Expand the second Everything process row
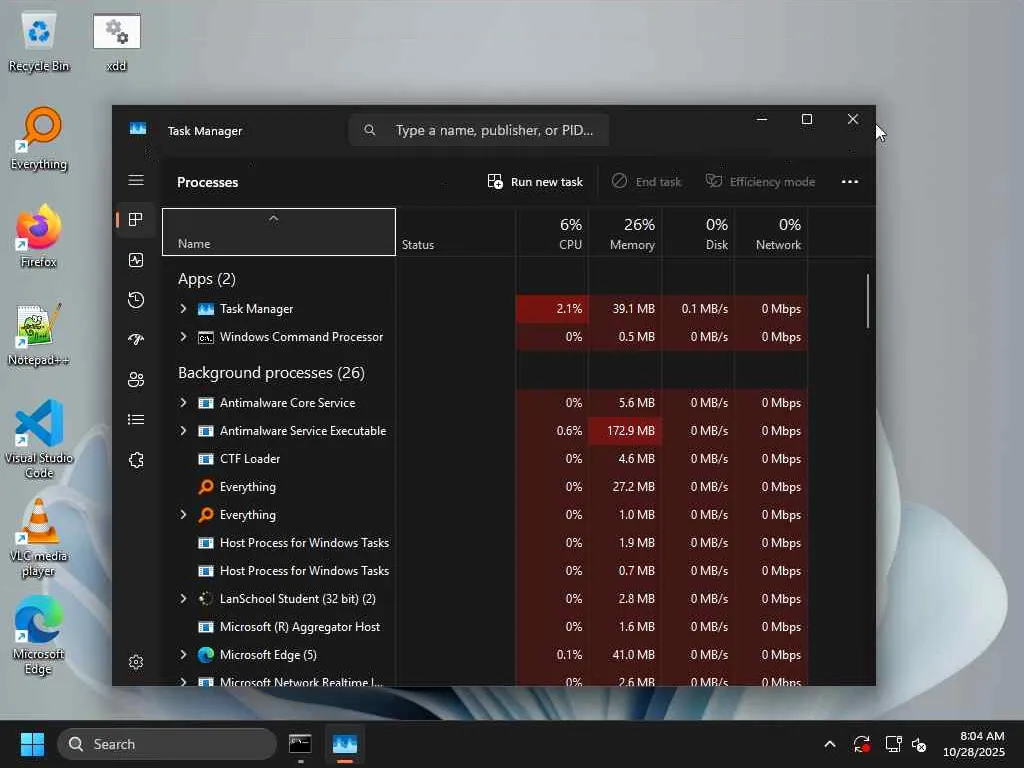1024x768 pixels. coord(183,515)
